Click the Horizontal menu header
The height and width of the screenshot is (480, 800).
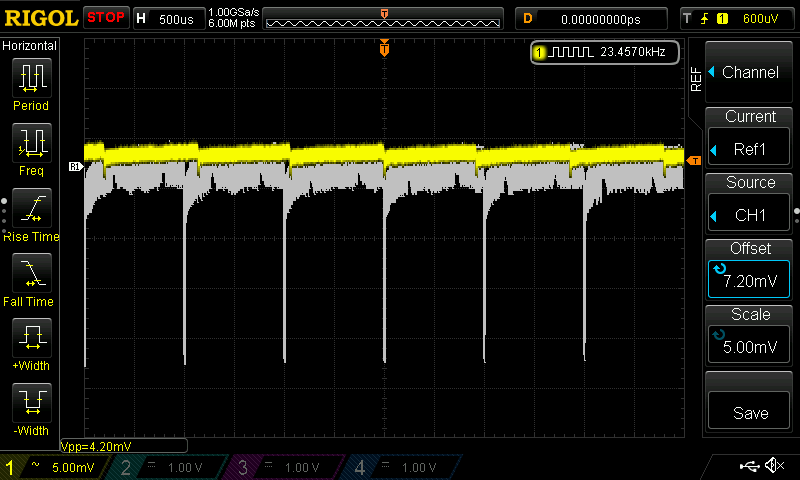pyautogui.click(x=30, y=46)
